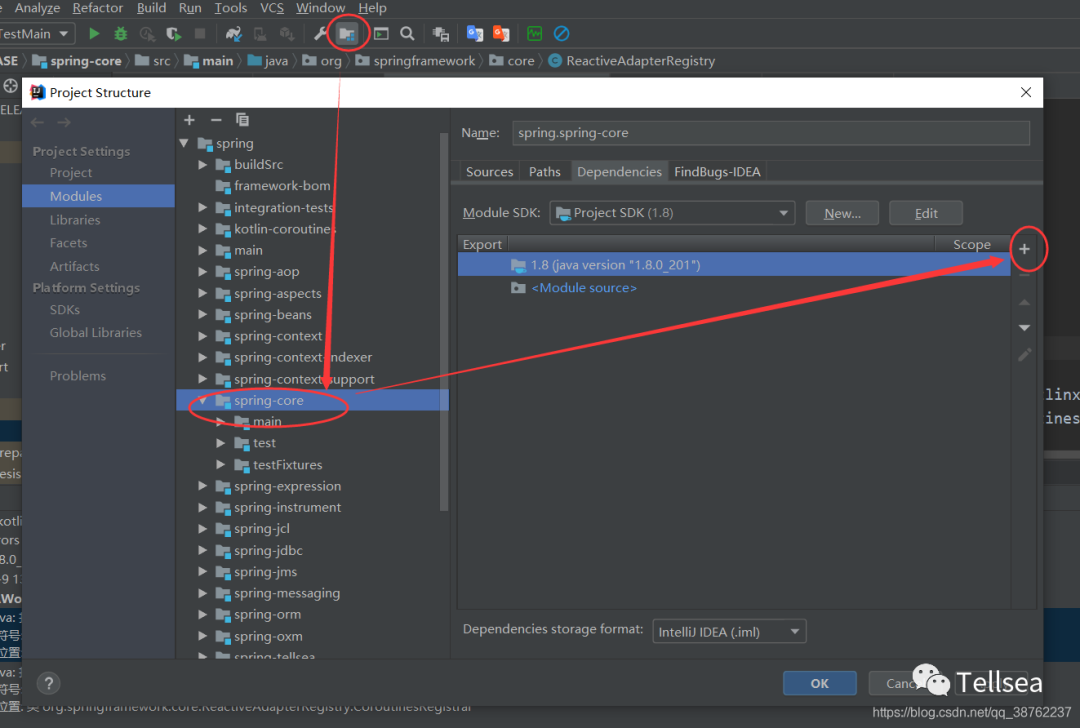Click the OK button

click(x=820, y=683)
